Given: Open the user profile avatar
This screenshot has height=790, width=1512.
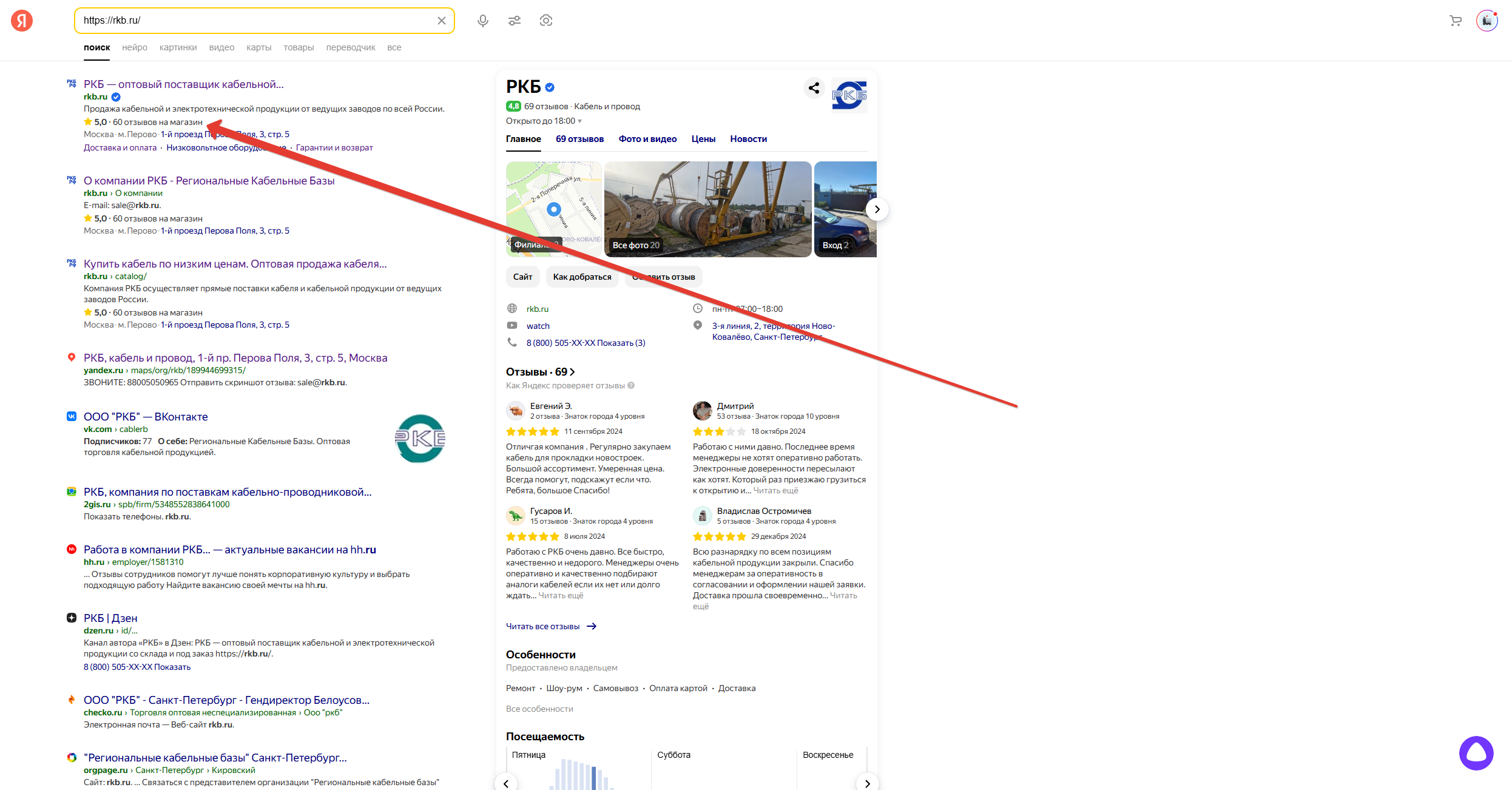Looking at the screenshot, I should click(1487, 21).
